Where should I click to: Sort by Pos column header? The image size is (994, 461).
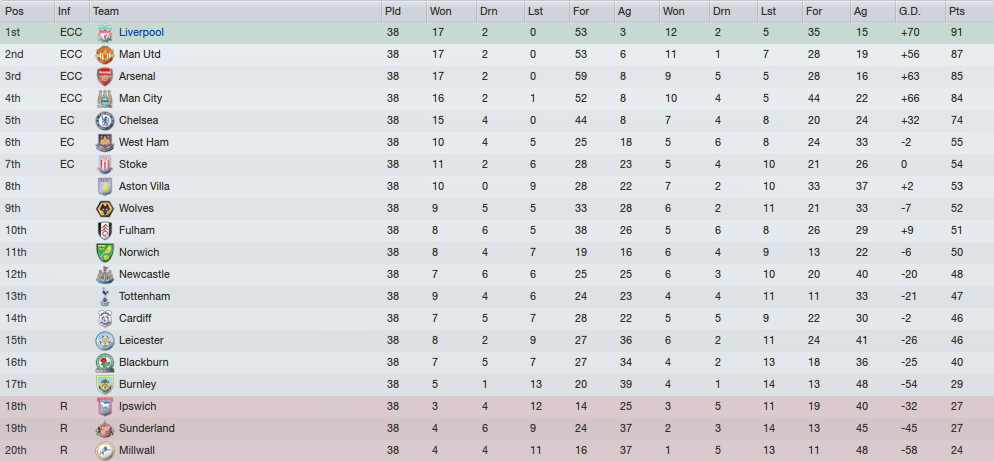point(27,11)
